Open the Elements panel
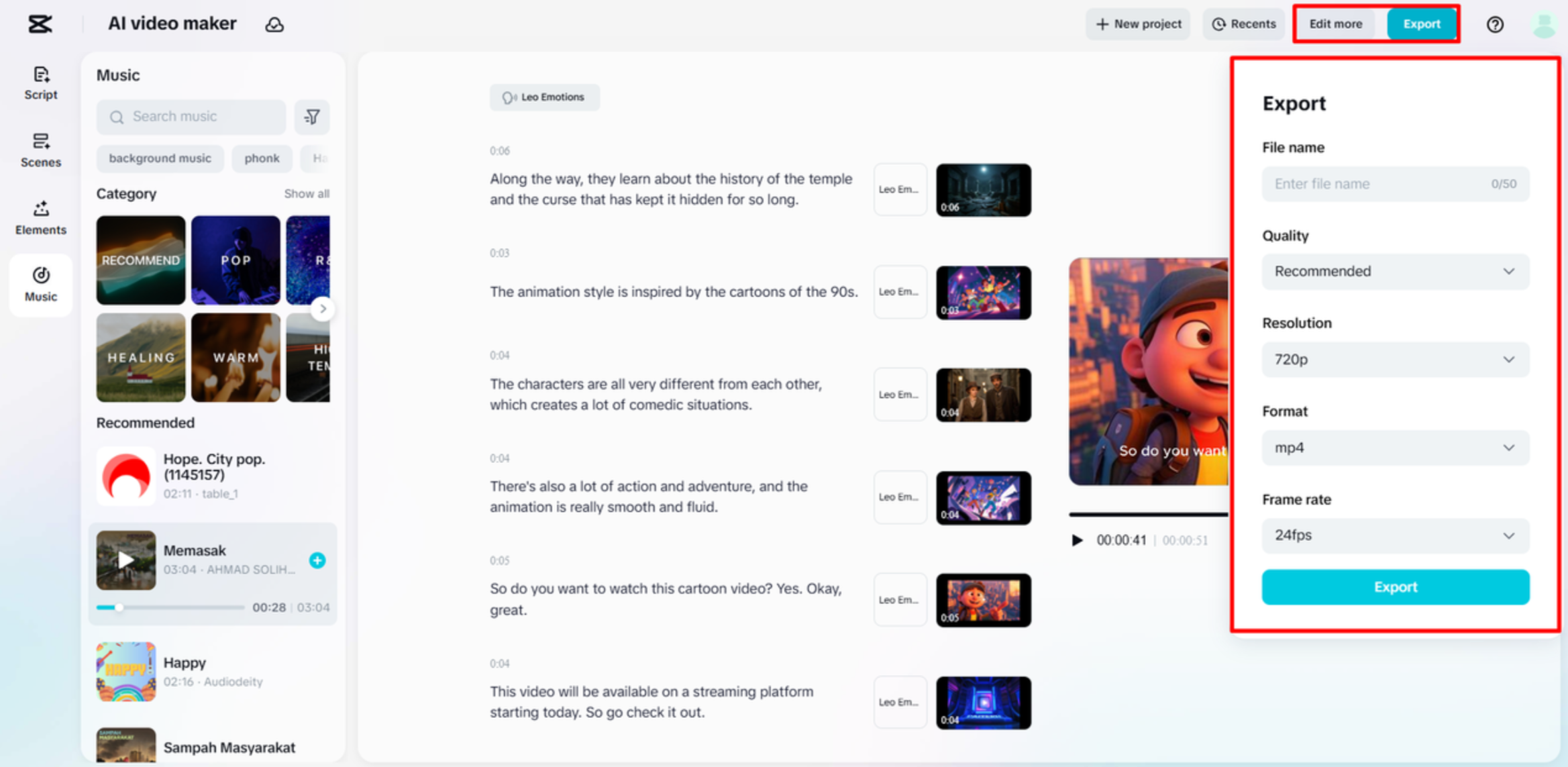Image resolution: width=1568 pixels, height=767 pixels. (x=41, y=217)
